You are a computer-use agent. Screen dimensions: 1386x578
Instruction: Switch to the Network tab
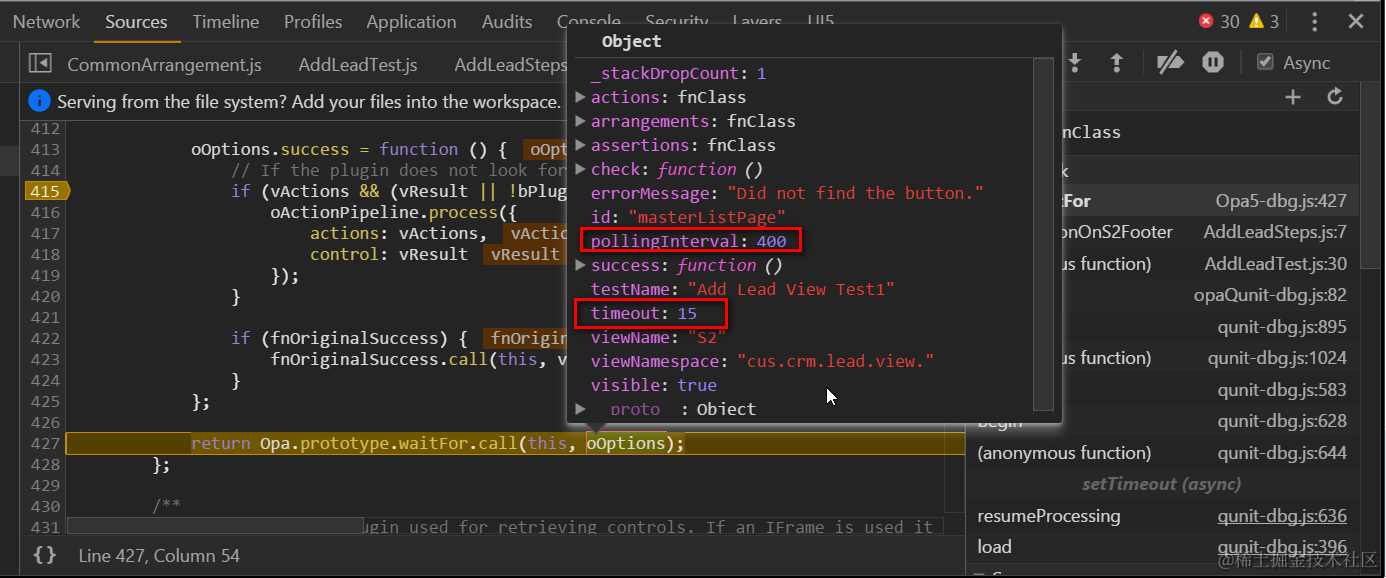pyautogui.click(x=46, y=21)
